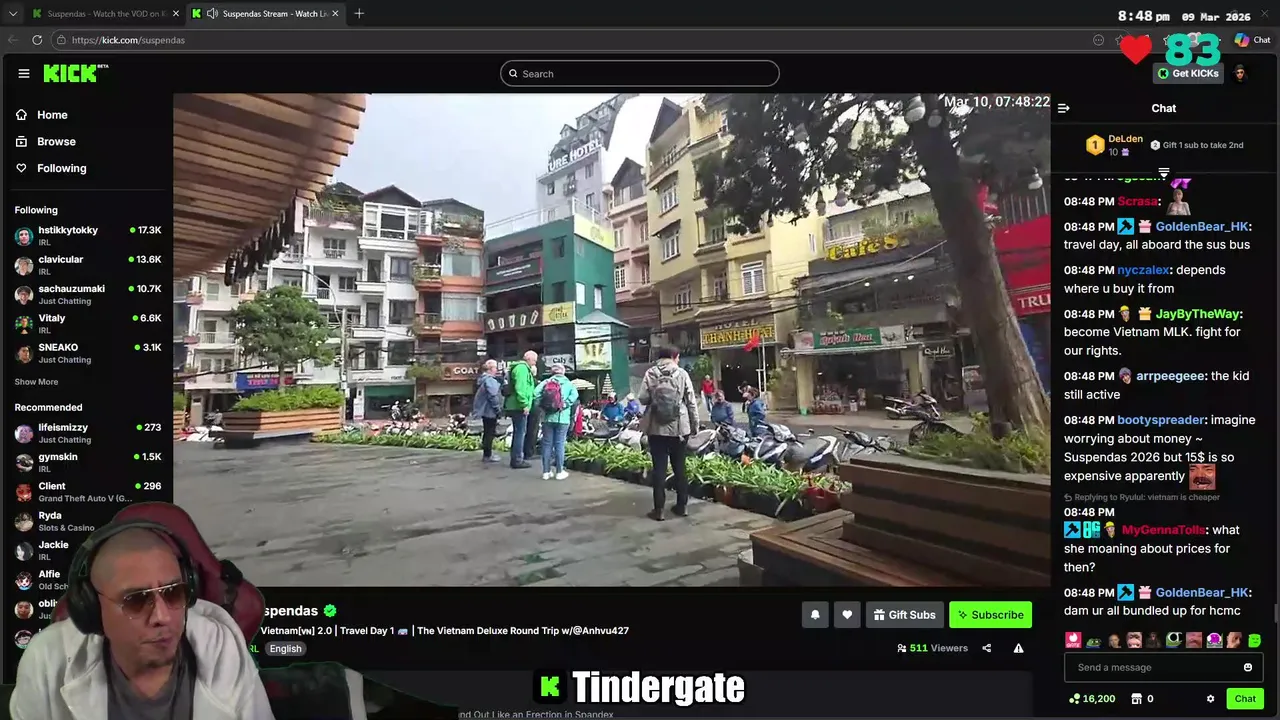This screenshot has height=720, width=1280.
Task: Open the Kick hamburger sidebar menu
Action: (x=23, y=73)
